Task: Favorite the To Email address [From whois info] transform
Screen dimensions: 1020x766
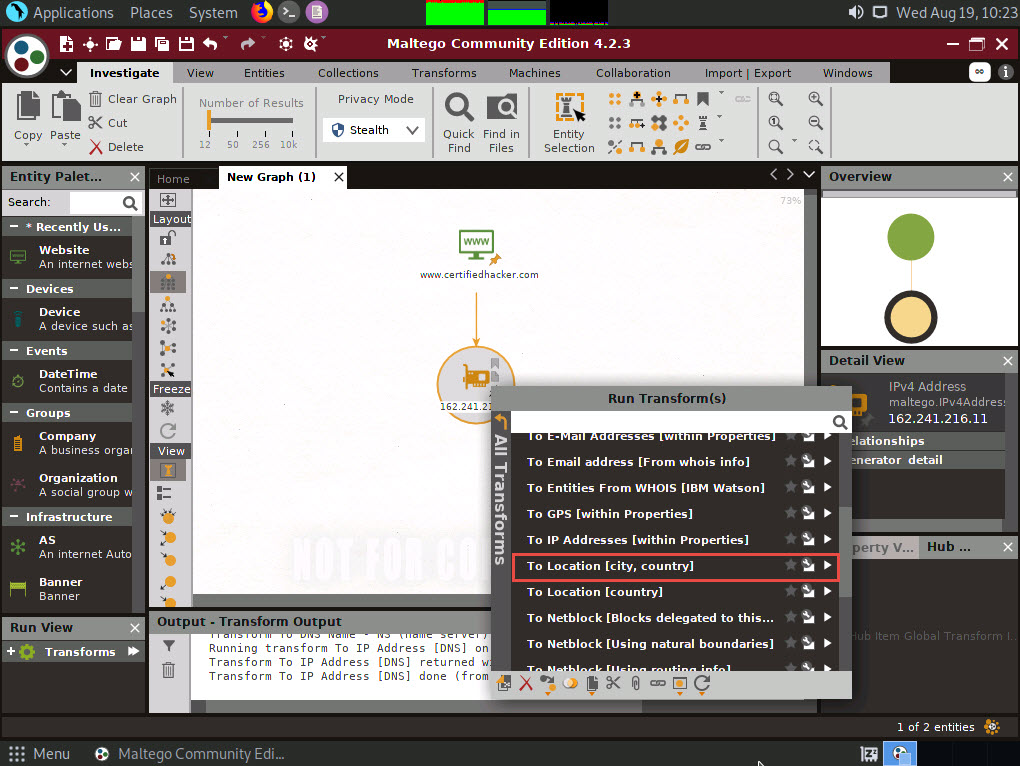Action: coord(790,461)
